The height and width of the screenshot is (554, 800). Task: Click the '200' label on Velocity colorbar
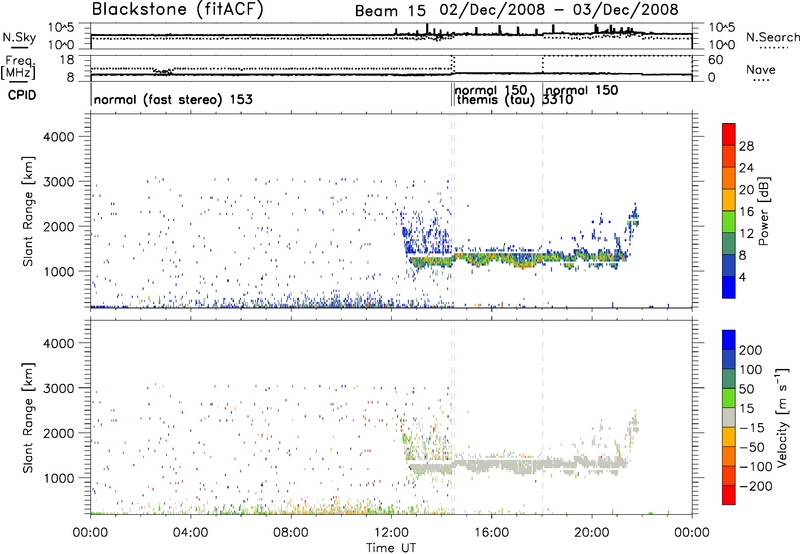click(751, 350)
